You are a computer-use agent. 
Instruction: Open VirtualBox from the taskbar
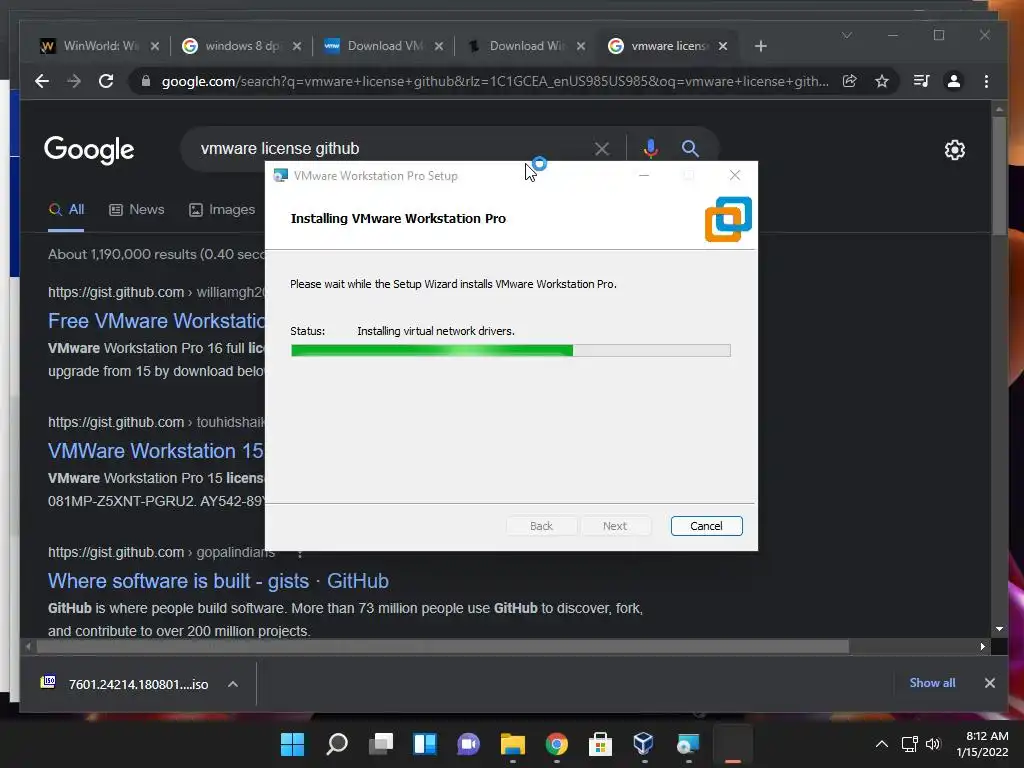(x=644, y=743)
